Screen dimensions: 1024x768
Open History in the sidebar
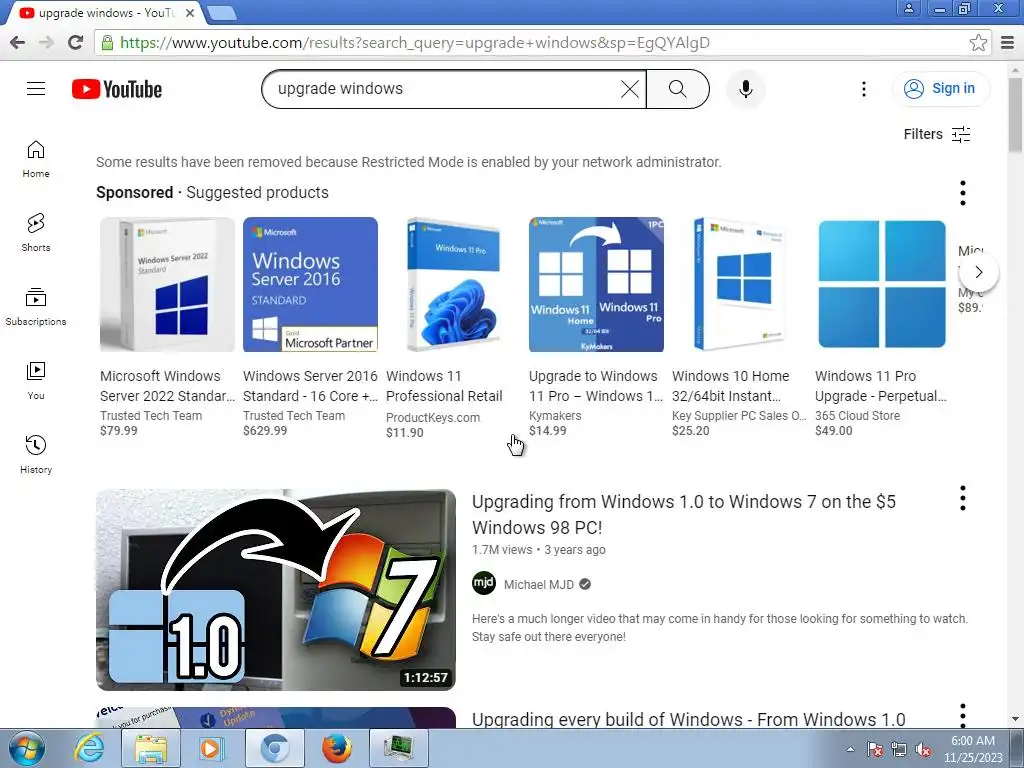click(36, 454)
